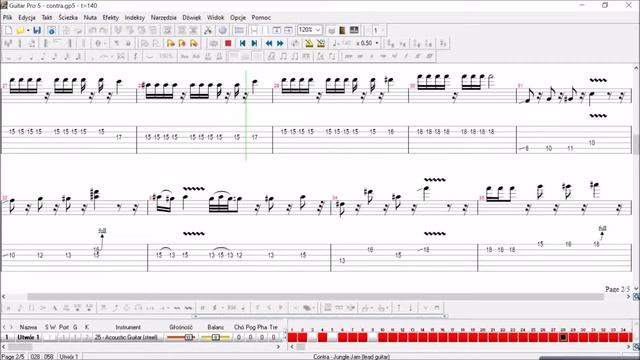Open the Nuta menu
Viewport: 640px width, 360px height.
[90, 18]
